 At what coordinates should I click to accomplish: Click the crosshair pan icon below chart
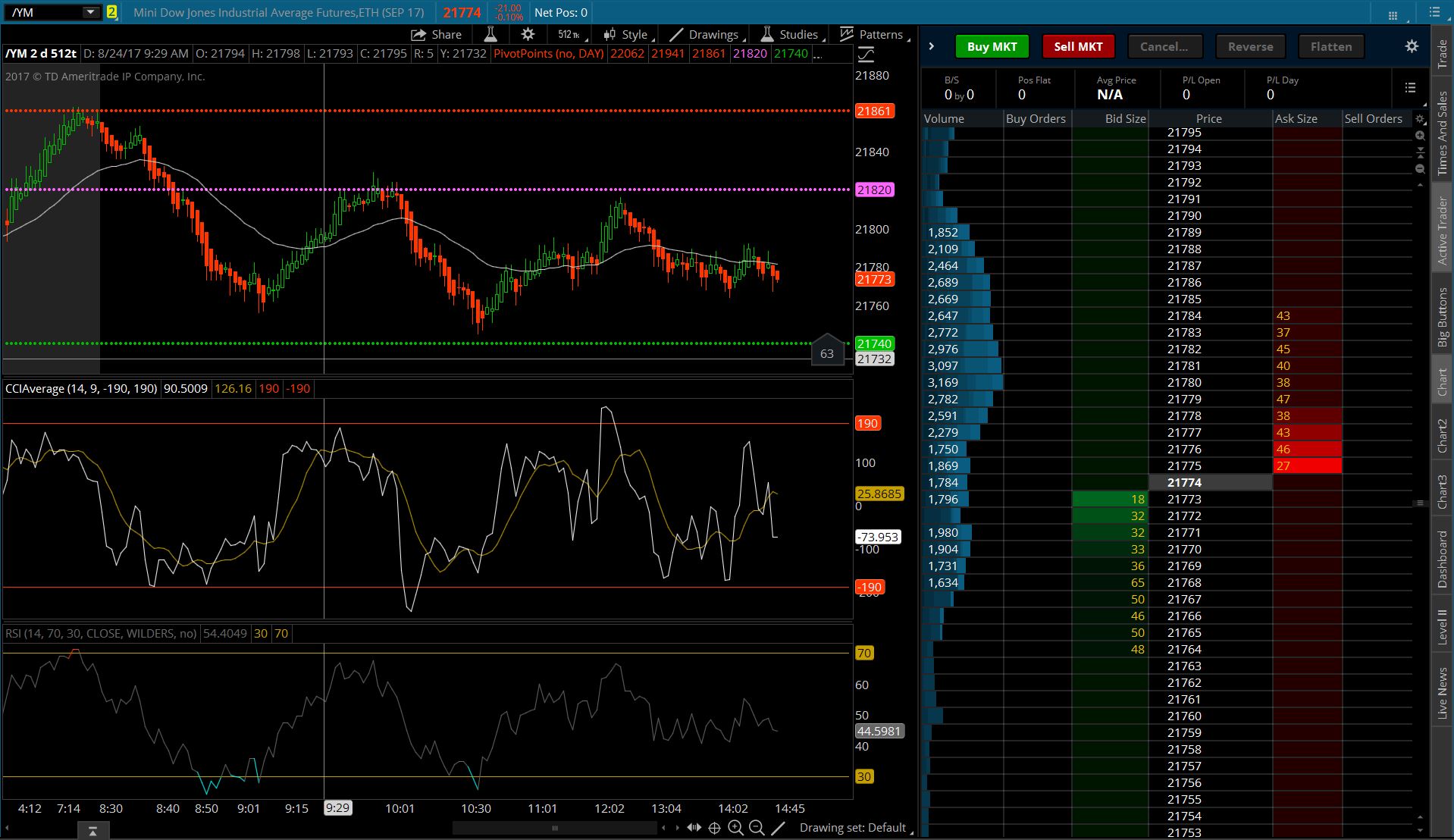[x=714, y=828]
